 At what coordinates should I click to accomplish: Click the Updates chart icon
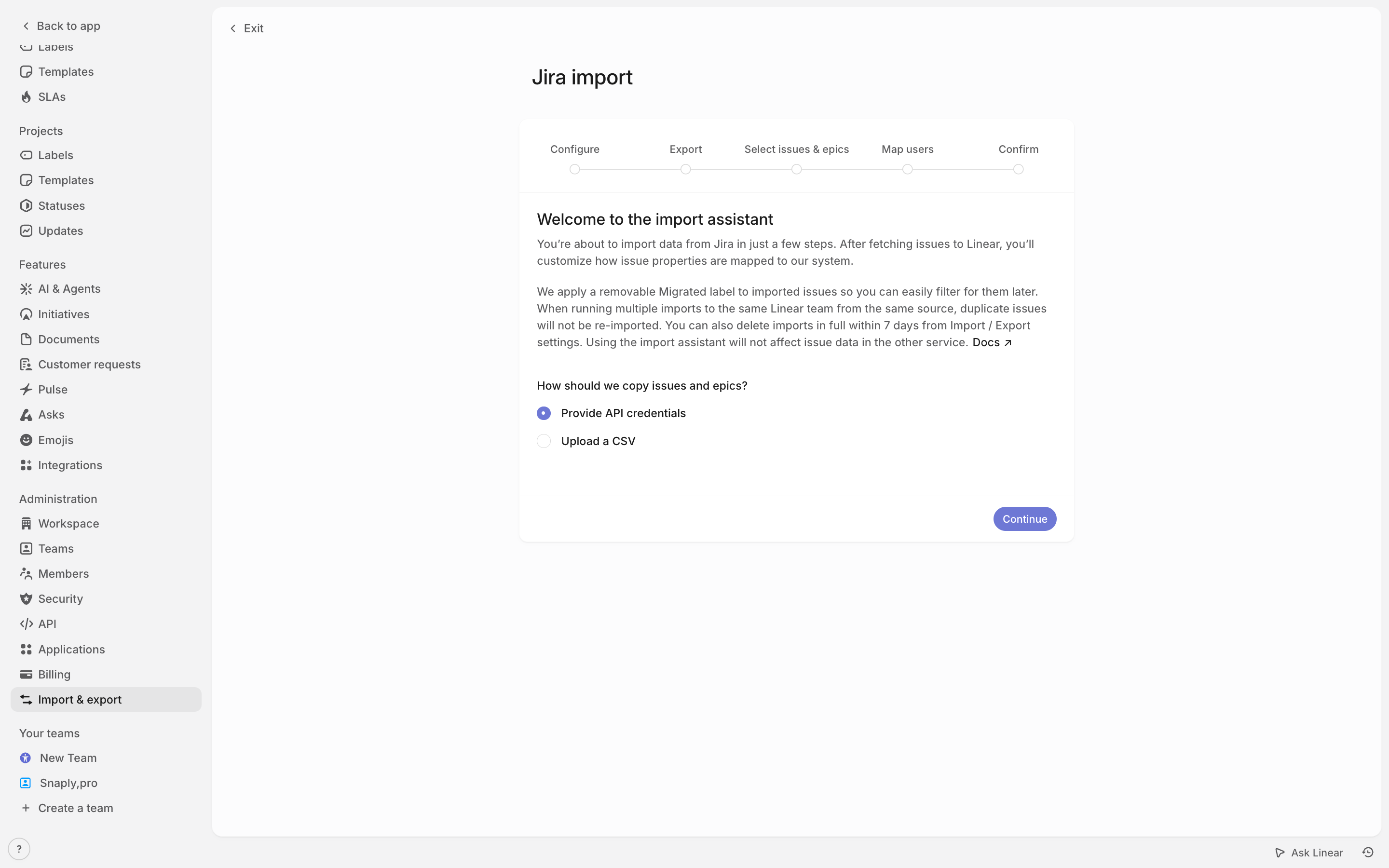(x=26, y=231)
